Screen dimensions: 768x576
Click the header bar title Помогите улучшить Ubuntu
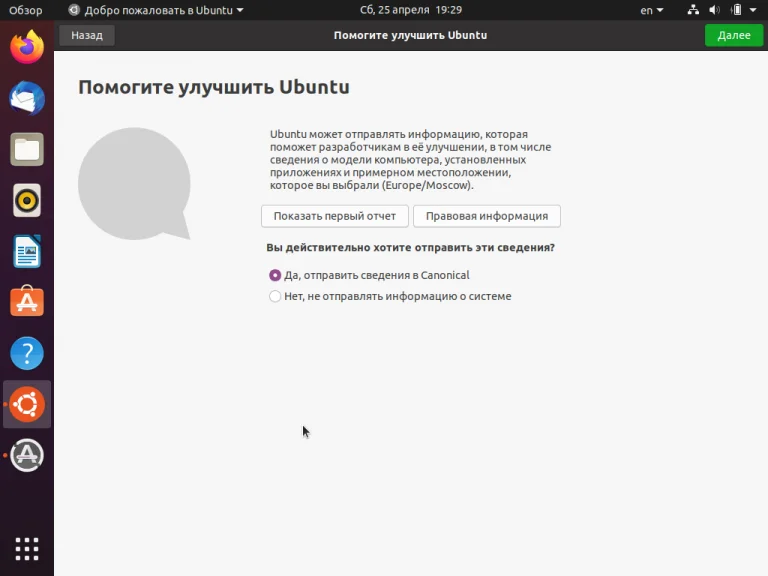(x=410, y=35)
